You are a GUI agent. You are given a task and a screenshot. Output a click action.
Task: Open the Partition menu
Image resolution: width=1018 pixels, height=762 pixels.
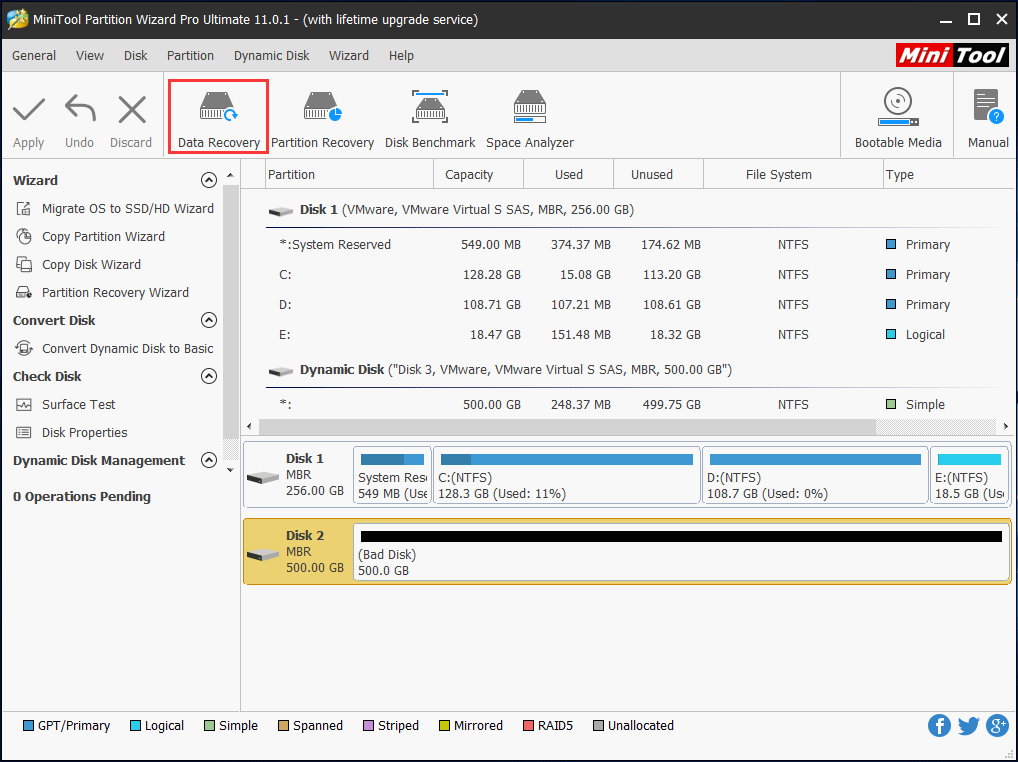190,55
